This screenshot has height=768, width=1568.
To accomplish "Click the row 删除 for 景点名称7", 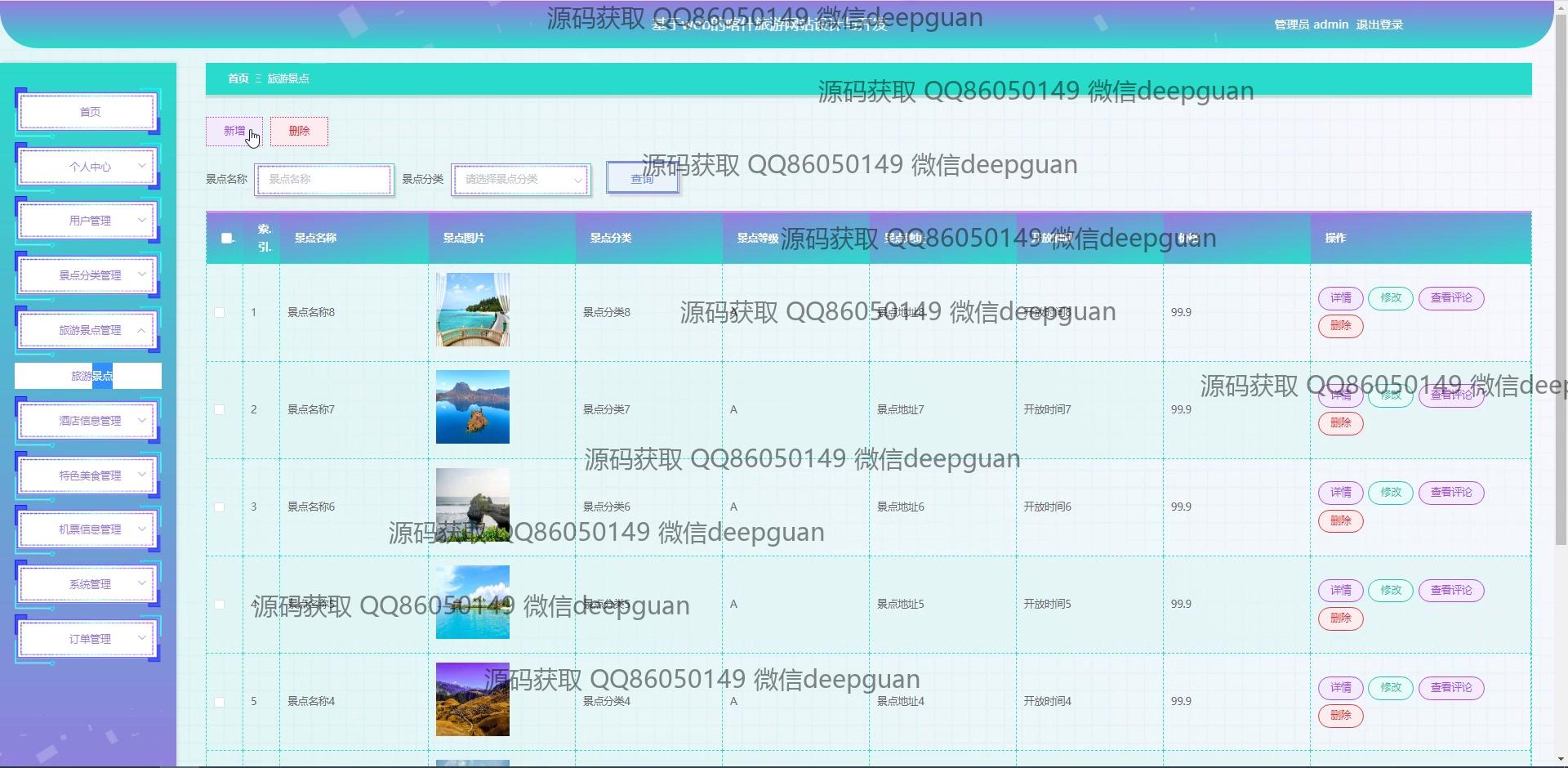I will [1341, 423].
